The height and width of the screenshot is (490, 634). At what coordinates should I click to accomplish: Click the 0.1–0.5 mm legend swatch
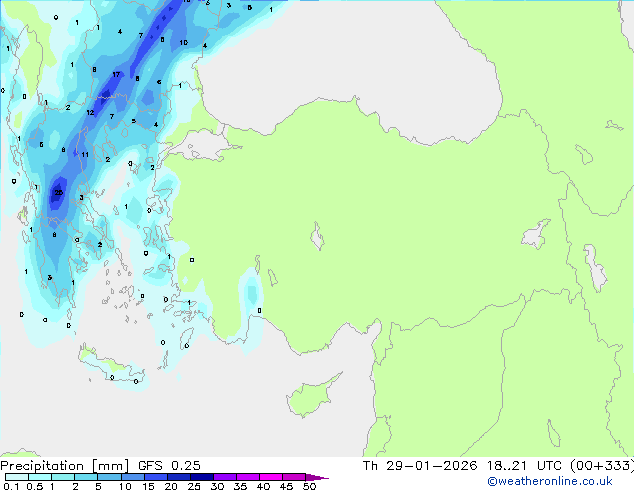(x=17, y=477)
